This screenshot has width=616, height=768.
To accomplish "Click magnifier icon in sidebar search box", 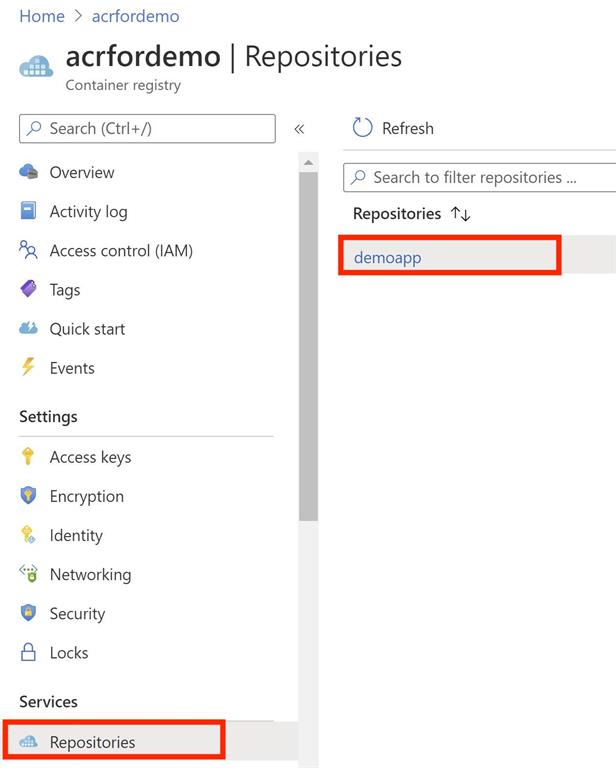I will point(34,128).
